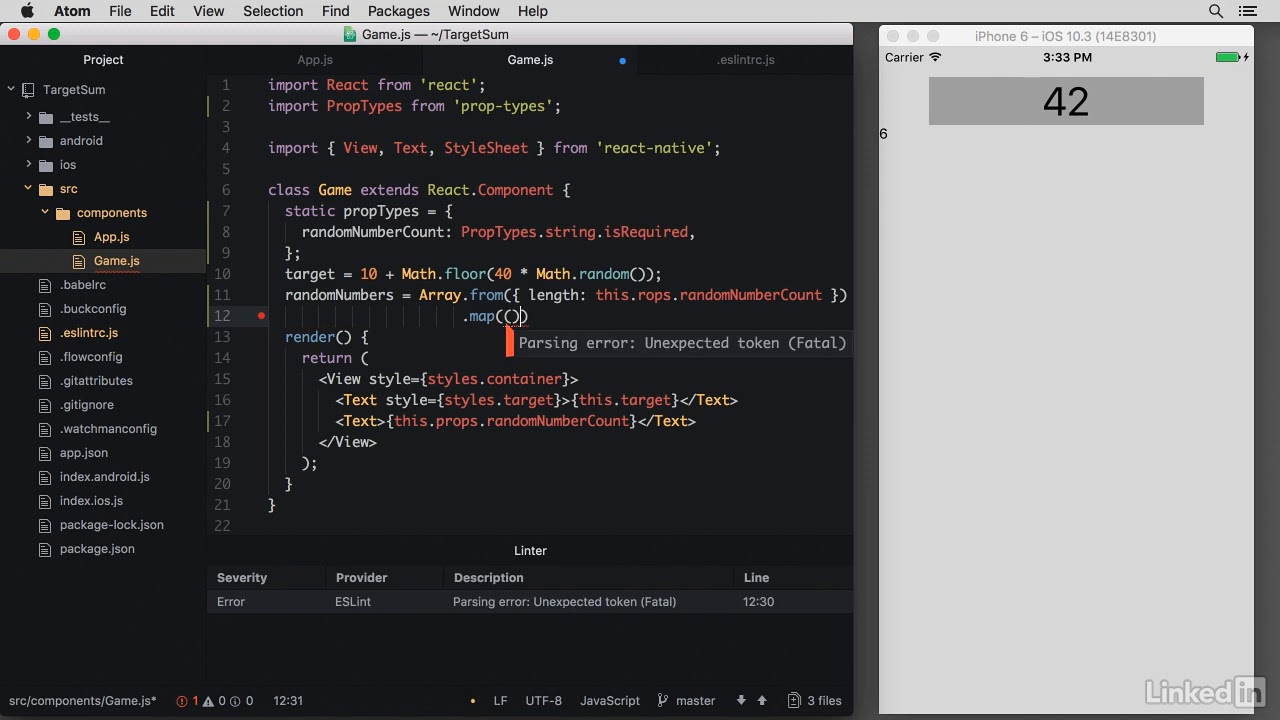Collapse the TargetSum project root
Screen dimensions: 1280x720
click(x=11, y=89)
